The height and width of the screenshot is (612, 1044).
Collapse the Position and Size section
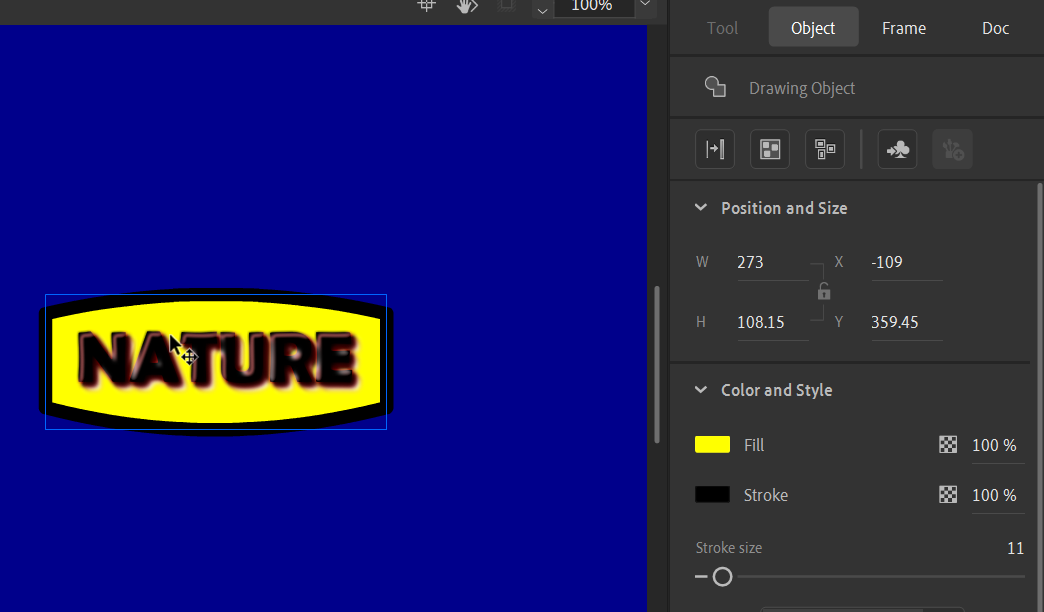(700, 207)
